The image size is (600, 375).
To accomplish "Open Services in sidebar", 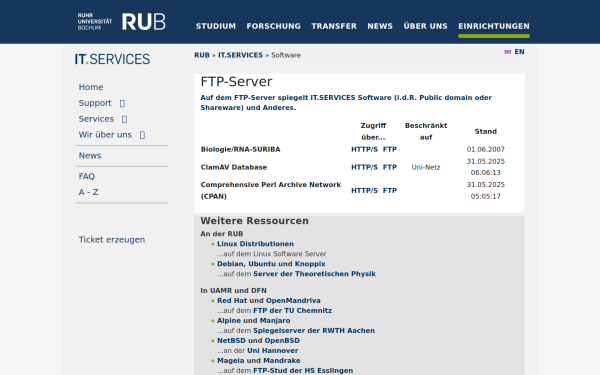I will click(x=96, y=119).
